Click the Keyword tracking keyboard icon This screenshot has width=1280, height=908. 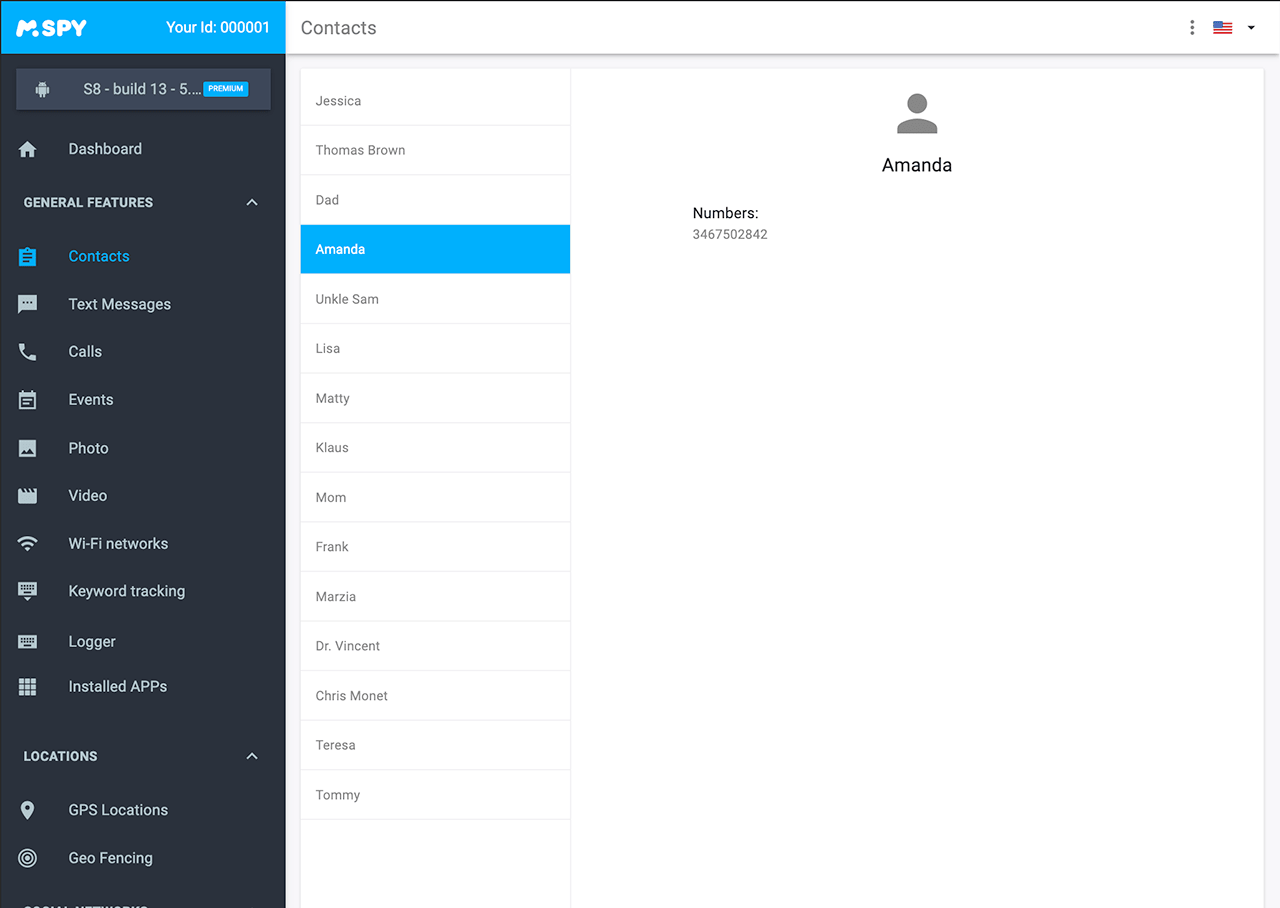[x=28, y=591]
